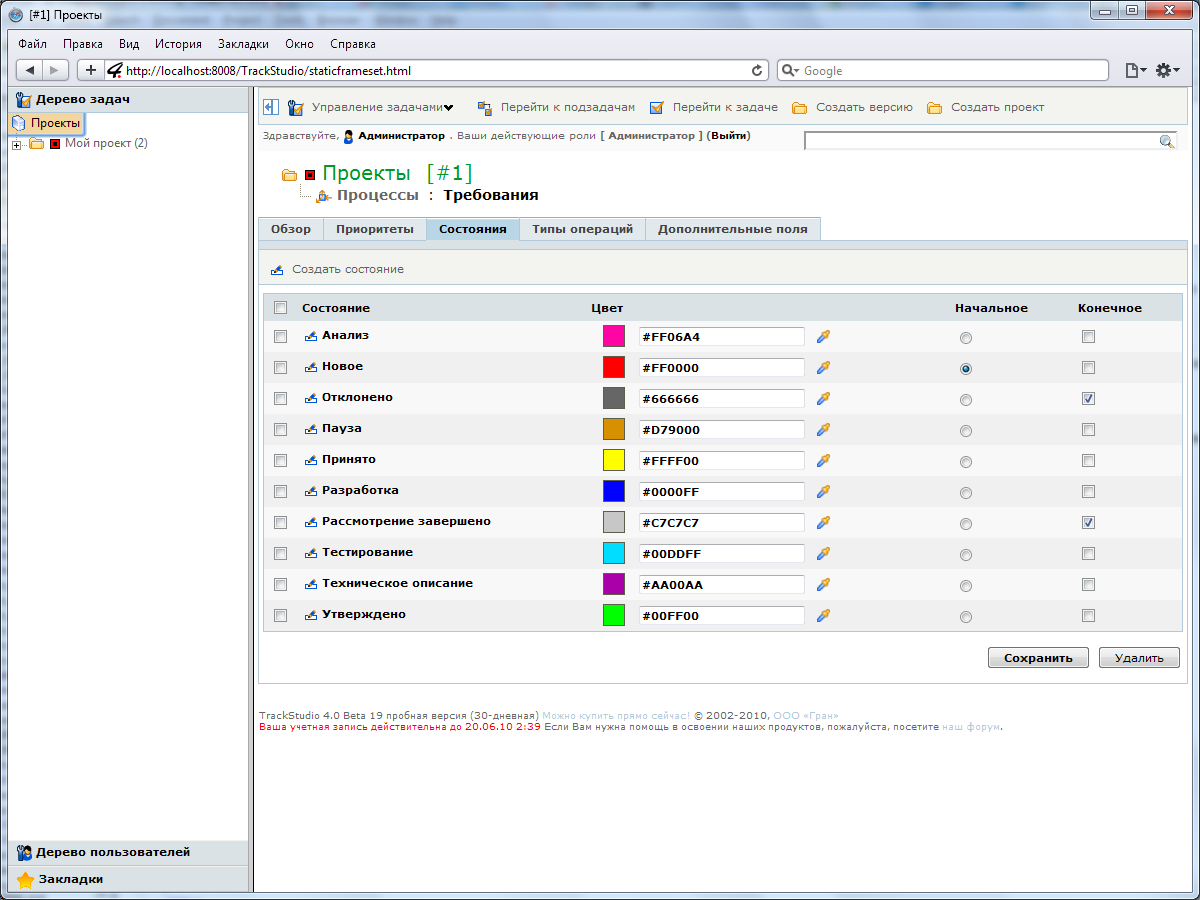Click the color picker icon for Анализ row
The height and width of the screenshot is (900, 1200).
coord(823,337)
